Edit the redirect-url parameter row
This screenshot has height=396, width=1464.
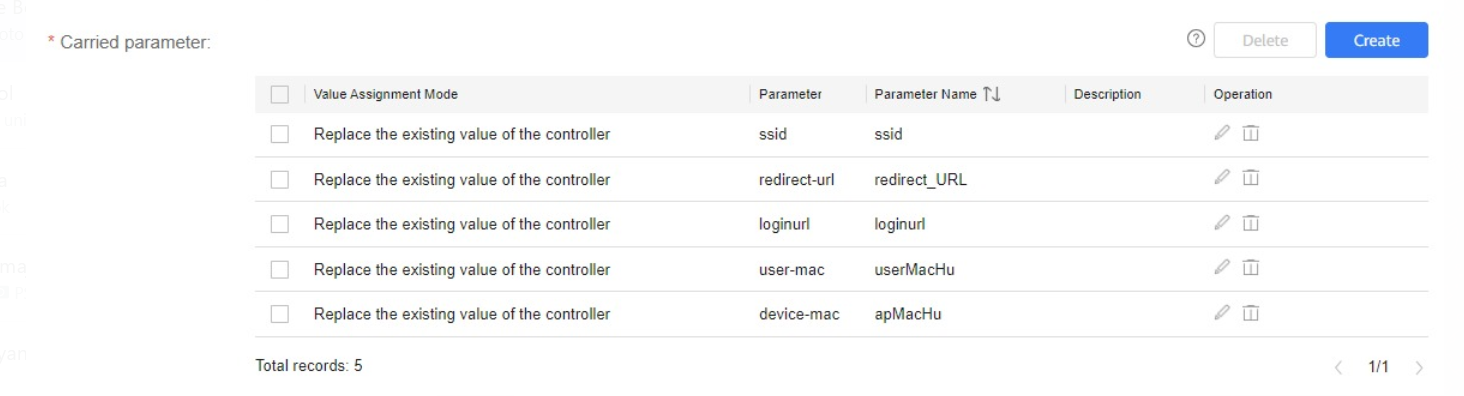pyautogui.click(x=1221, y=178)
